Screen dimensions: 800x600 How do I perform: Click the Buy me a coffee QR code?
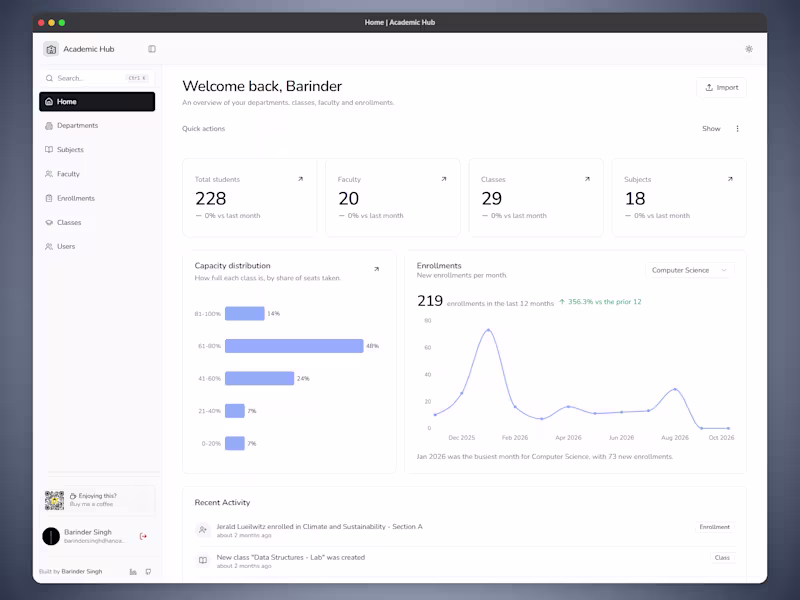(x=54, y=501)
